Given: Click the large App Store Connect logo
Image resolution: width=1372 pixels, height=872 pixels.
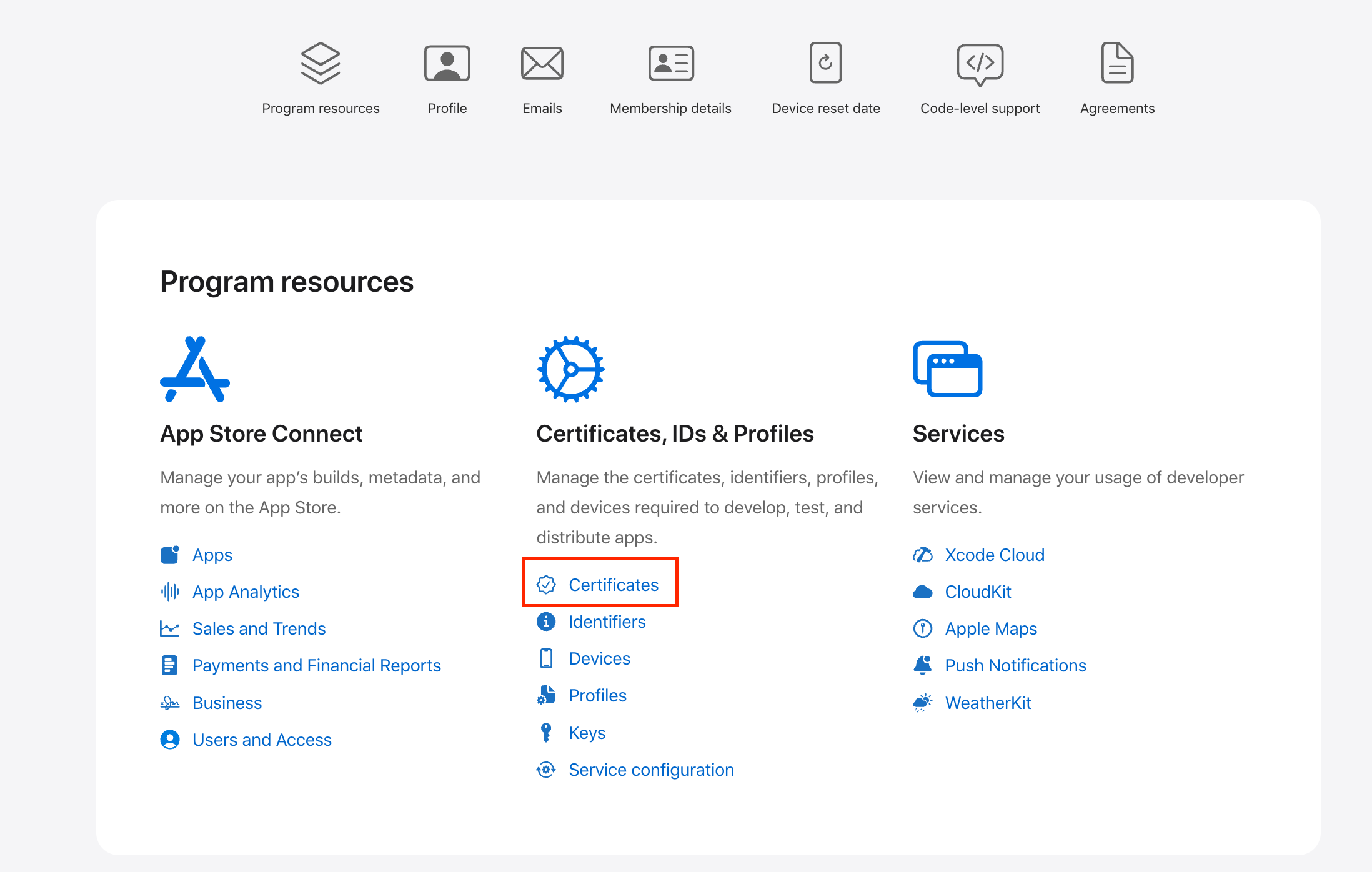Looking at the screenshot, I should pyautogui.click(x=195, y=369).
